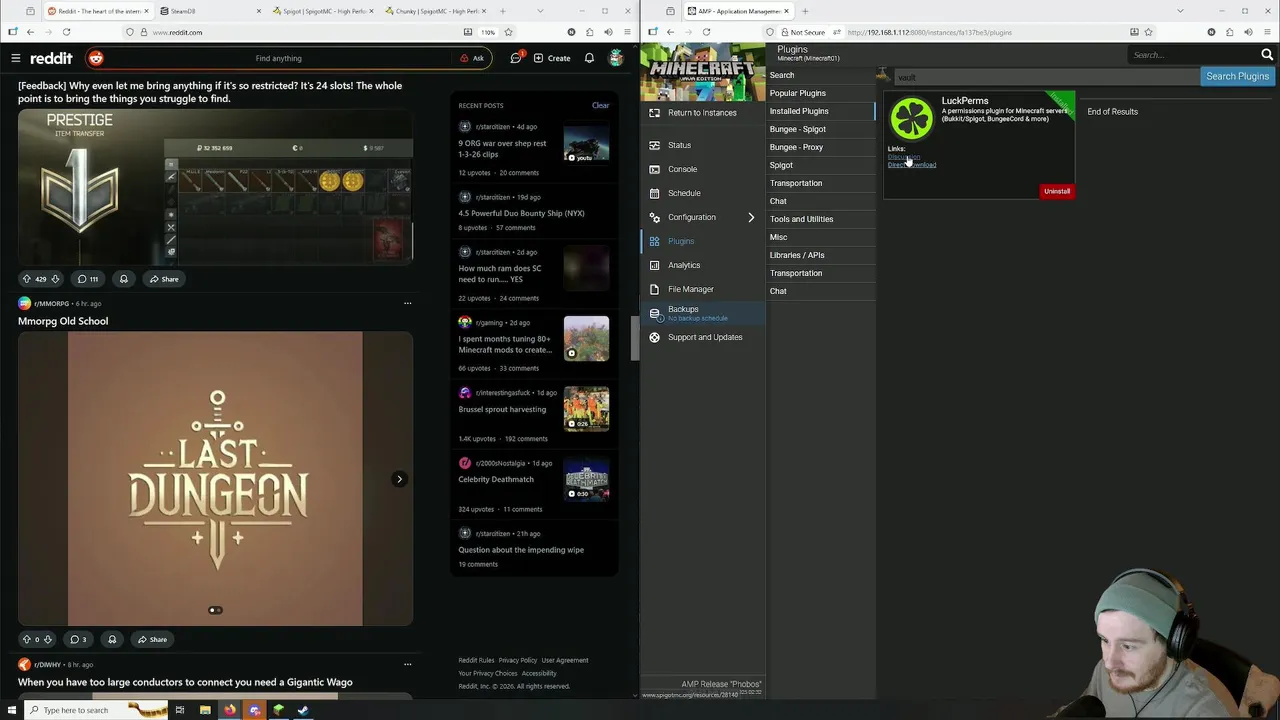Reload the AMP browser page

point(706,32)
